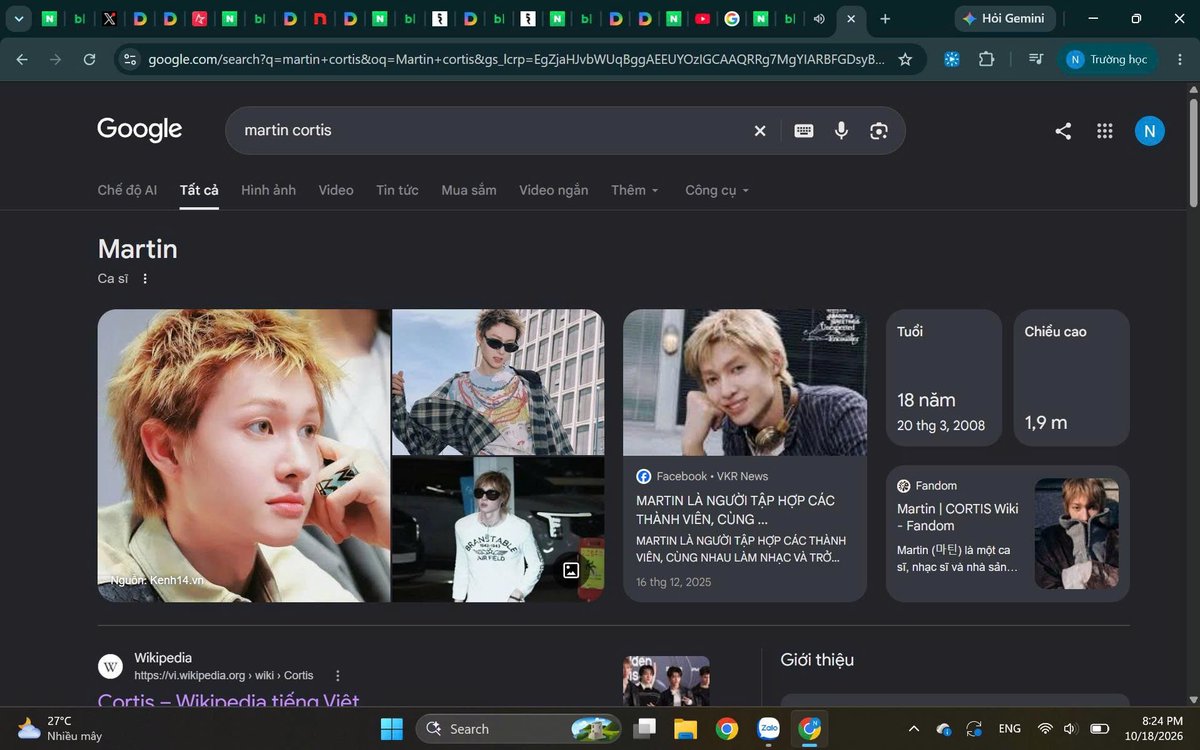Open the Facebook card photo of Martin
Viewport: 1200px width, 750px height.
coord(745,382)
